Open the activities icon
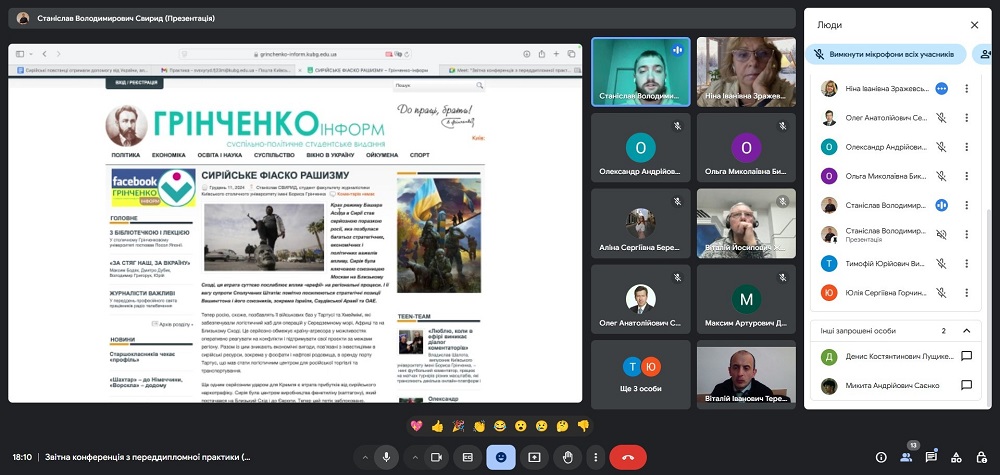 tap(956, 457)
